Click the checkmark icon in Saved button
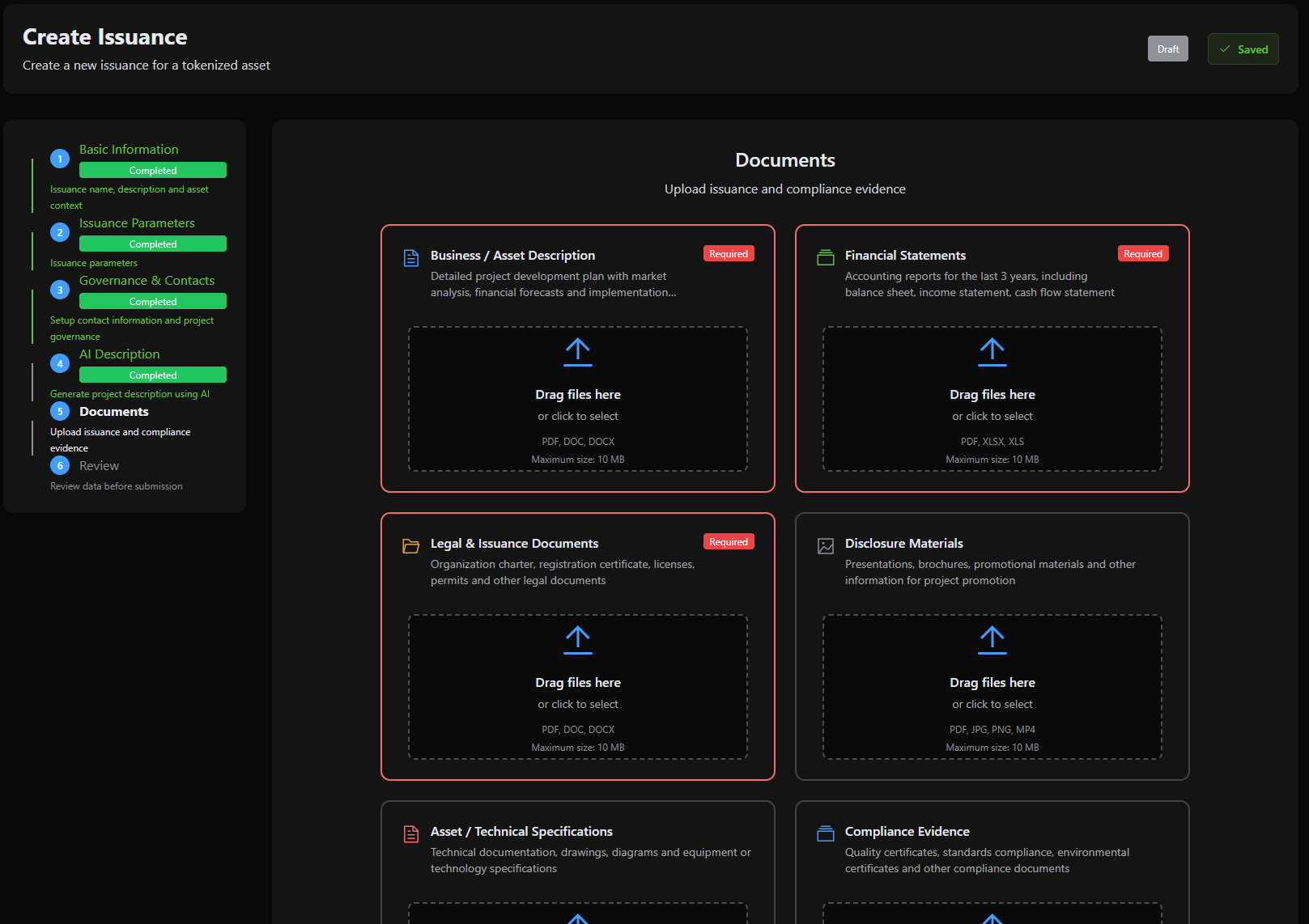The width and height of the screenshot is (1309, 924). click(x=1225, y=49)
